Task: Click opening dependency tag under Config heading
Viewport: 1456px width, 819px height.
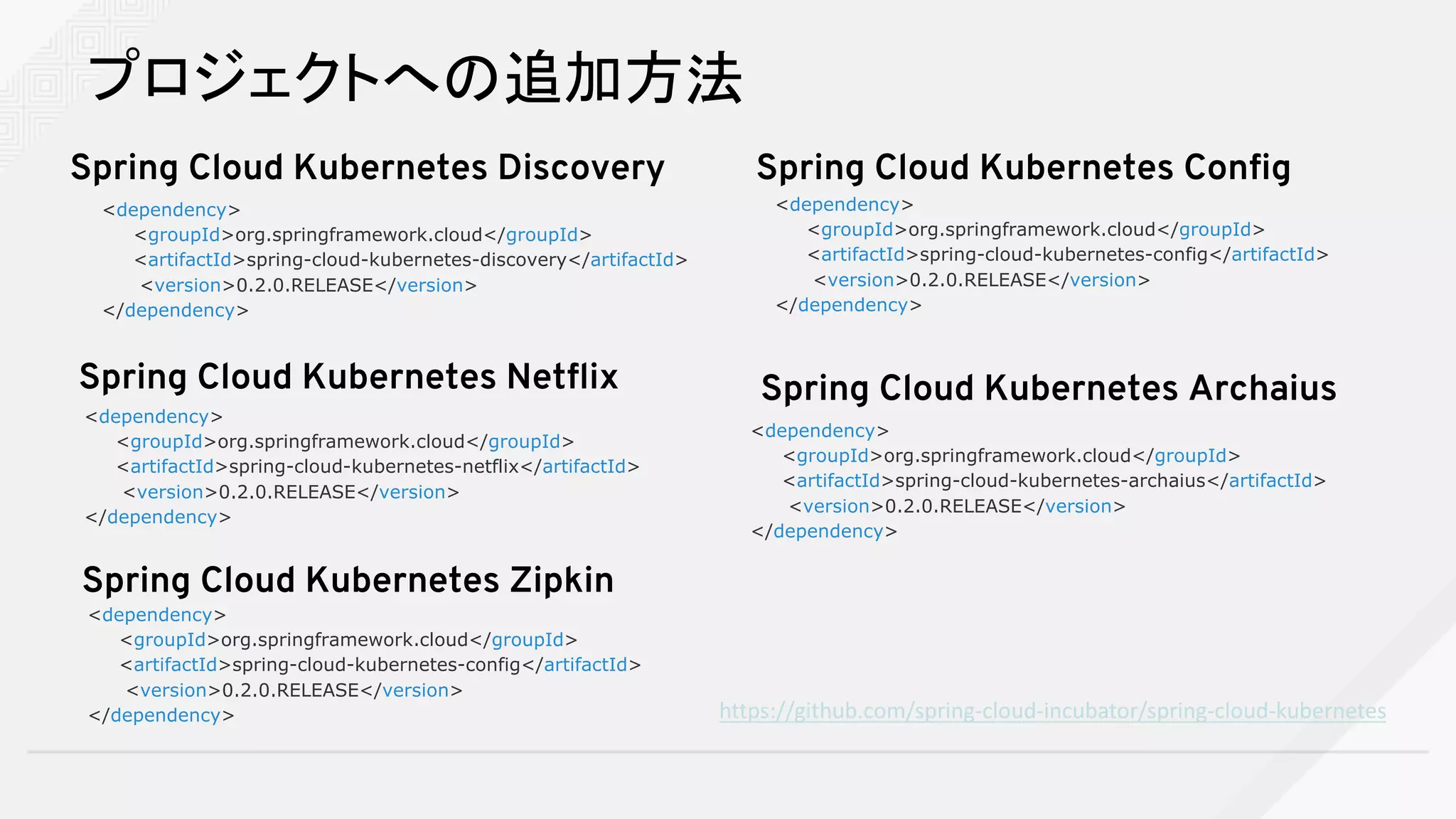Action: pos(845,205)
